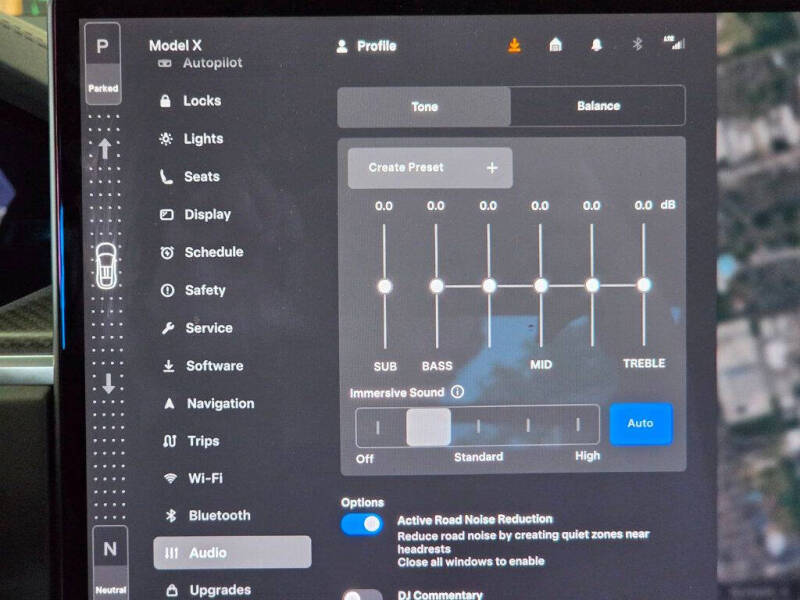Viewport: 800px width, 600px height.
Task: Click the Immersive Sound info icon
Action: coord(457,392)
